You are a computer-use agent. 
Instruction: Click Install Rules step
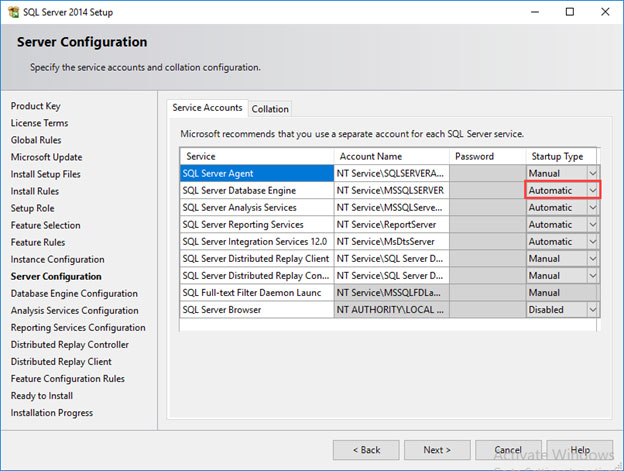(35, 191)
